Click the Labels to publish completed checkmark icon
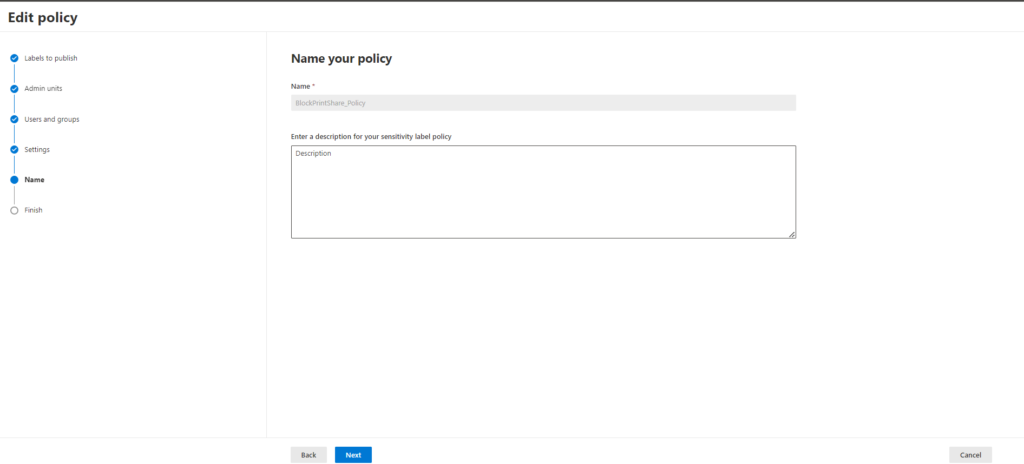Viewport: 1024px width, 464px height. pyautogui.click(x=14, y=58)
